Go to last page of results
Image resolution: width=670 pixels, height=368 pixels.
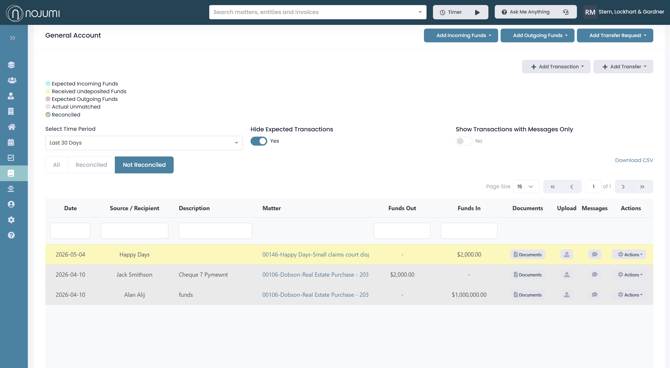tap(642, 186)
